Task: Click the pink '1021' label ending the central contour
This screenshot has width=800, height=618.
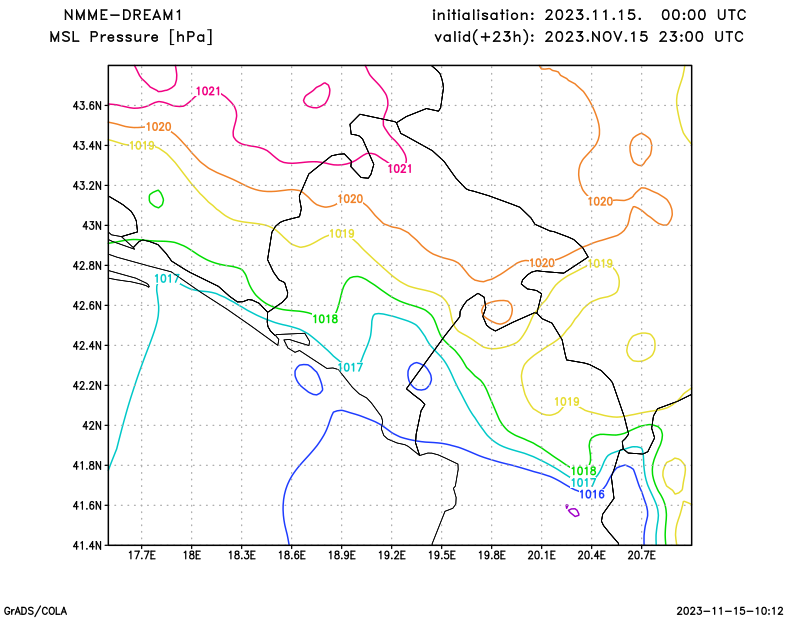Action: pos(399,169)
